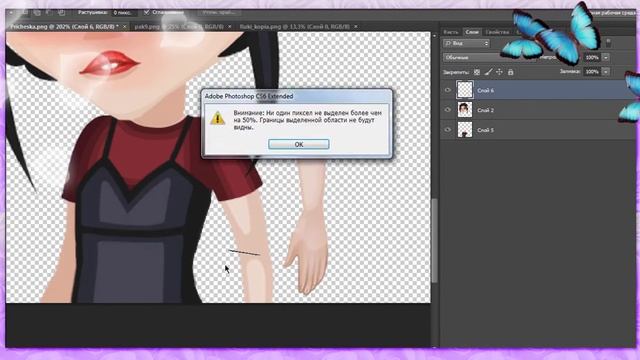Click the layer opacity 100% field
This screenshot has height=360, width=640.
coord(592,58)
